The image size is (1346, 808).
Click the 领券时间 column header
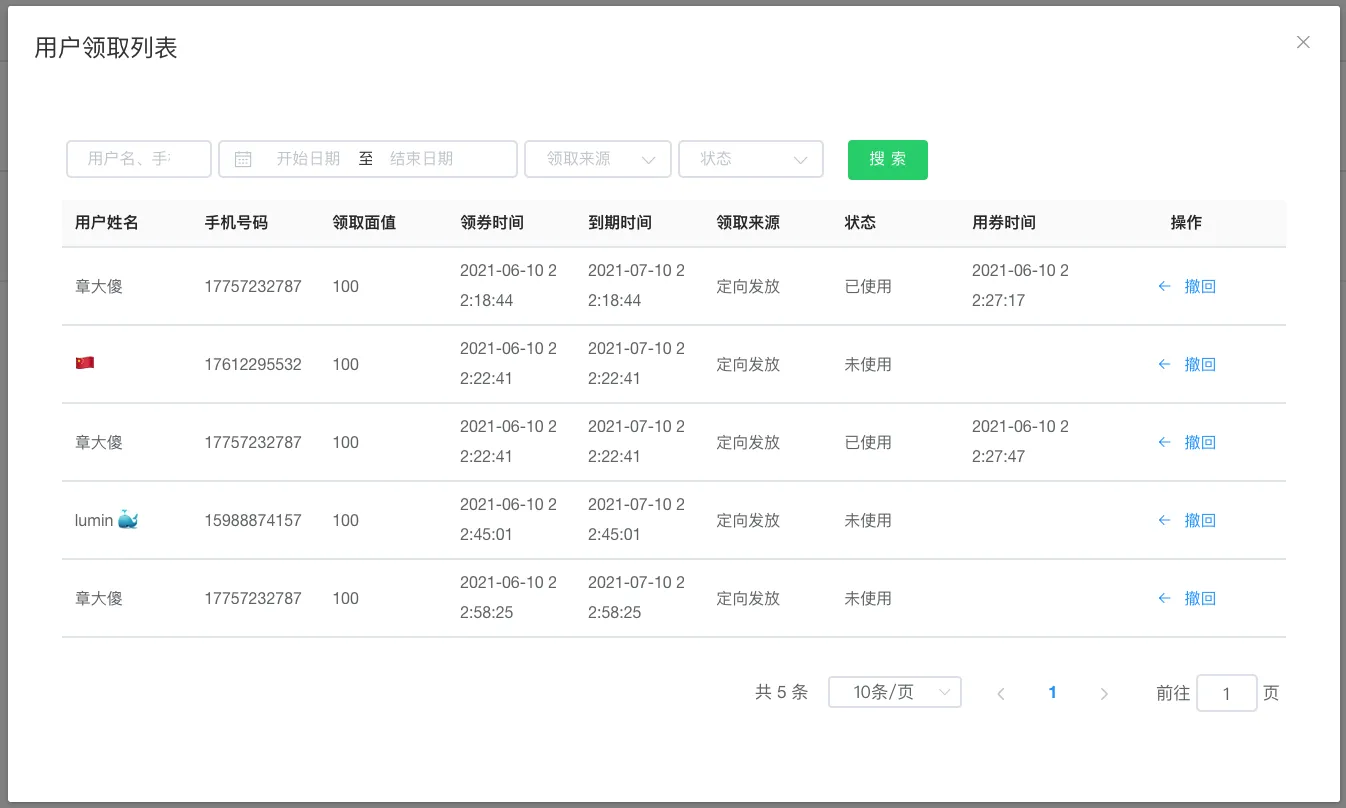(x=491, y=223)
